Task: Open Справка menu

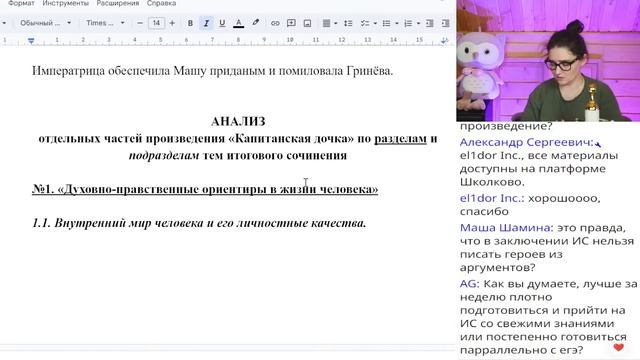Action: tap(161, 3)
